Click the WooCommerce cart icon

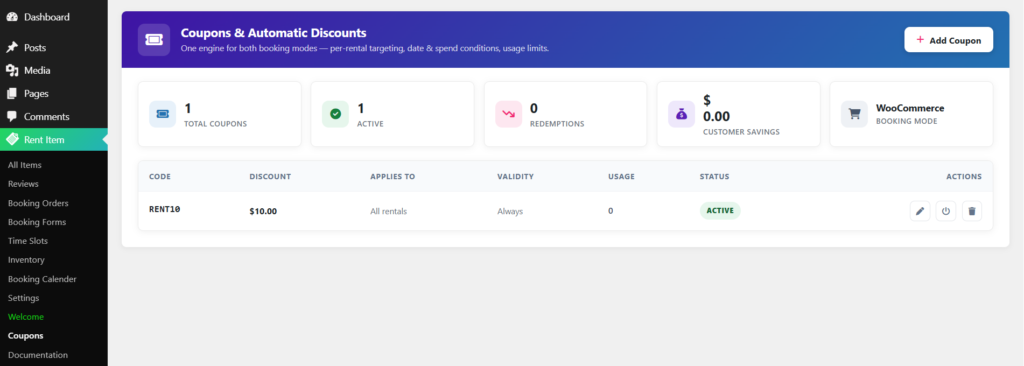tap(854, 114)
